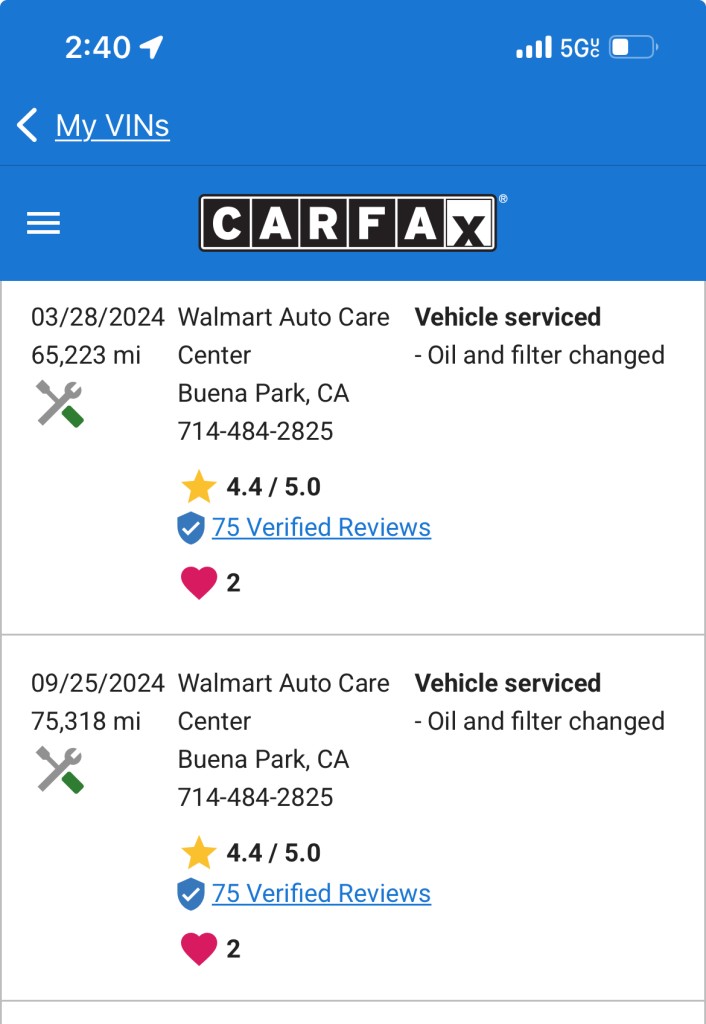Tap the service wrench icon for 09/25/2024
706x1024 pixels.
point(59,769)
